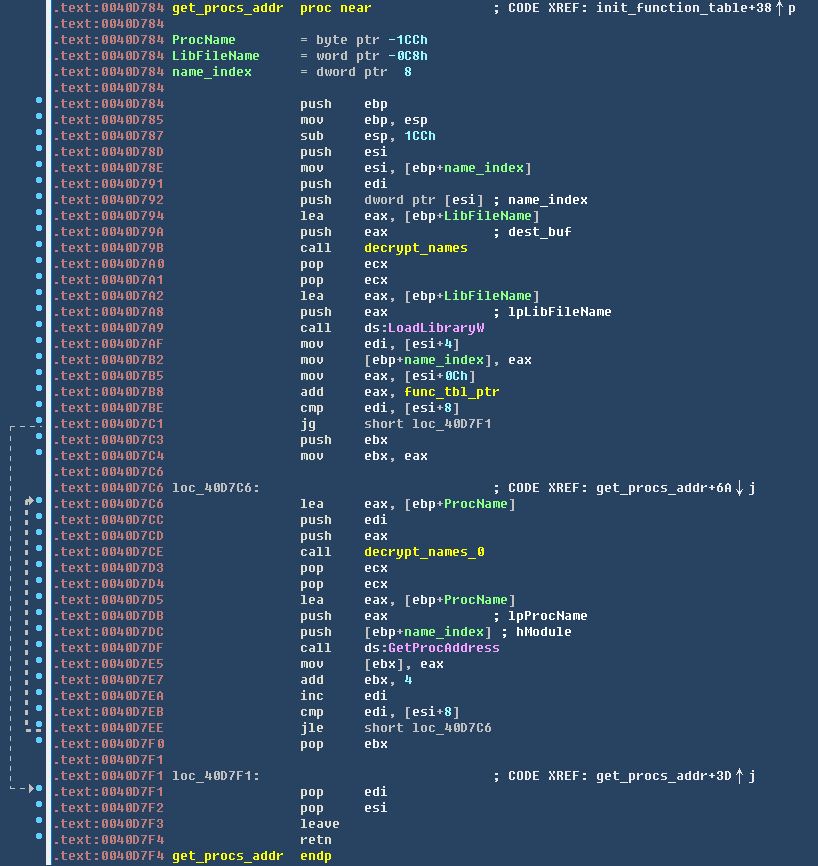This screenshot has height=866, width=818.
Task: Toggle breakpoint dot on call decrypt_names line
Action: pos(39,247)
